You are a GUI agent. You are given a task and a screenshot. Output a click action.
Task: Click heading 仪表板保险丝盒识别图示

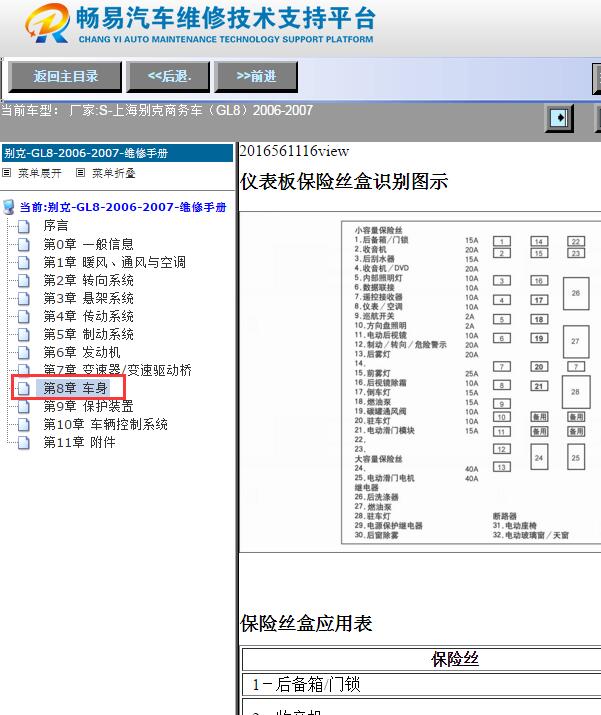click(344, 181)
